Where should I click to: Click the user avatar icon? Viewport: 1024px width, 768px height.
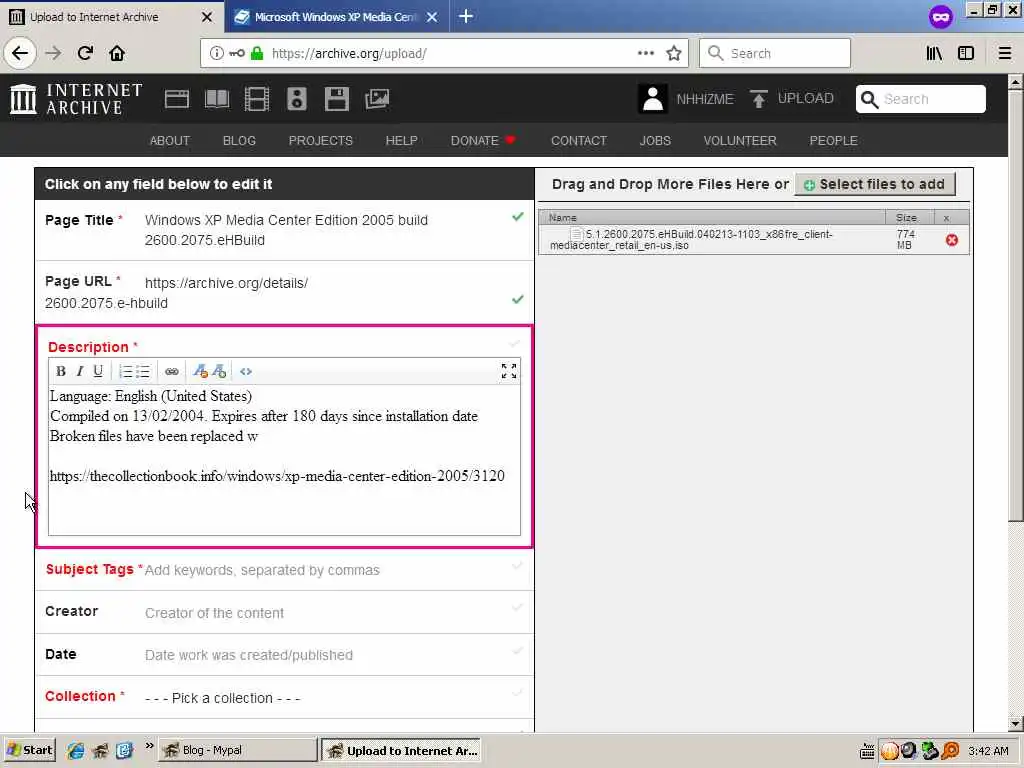pos(652,99)
